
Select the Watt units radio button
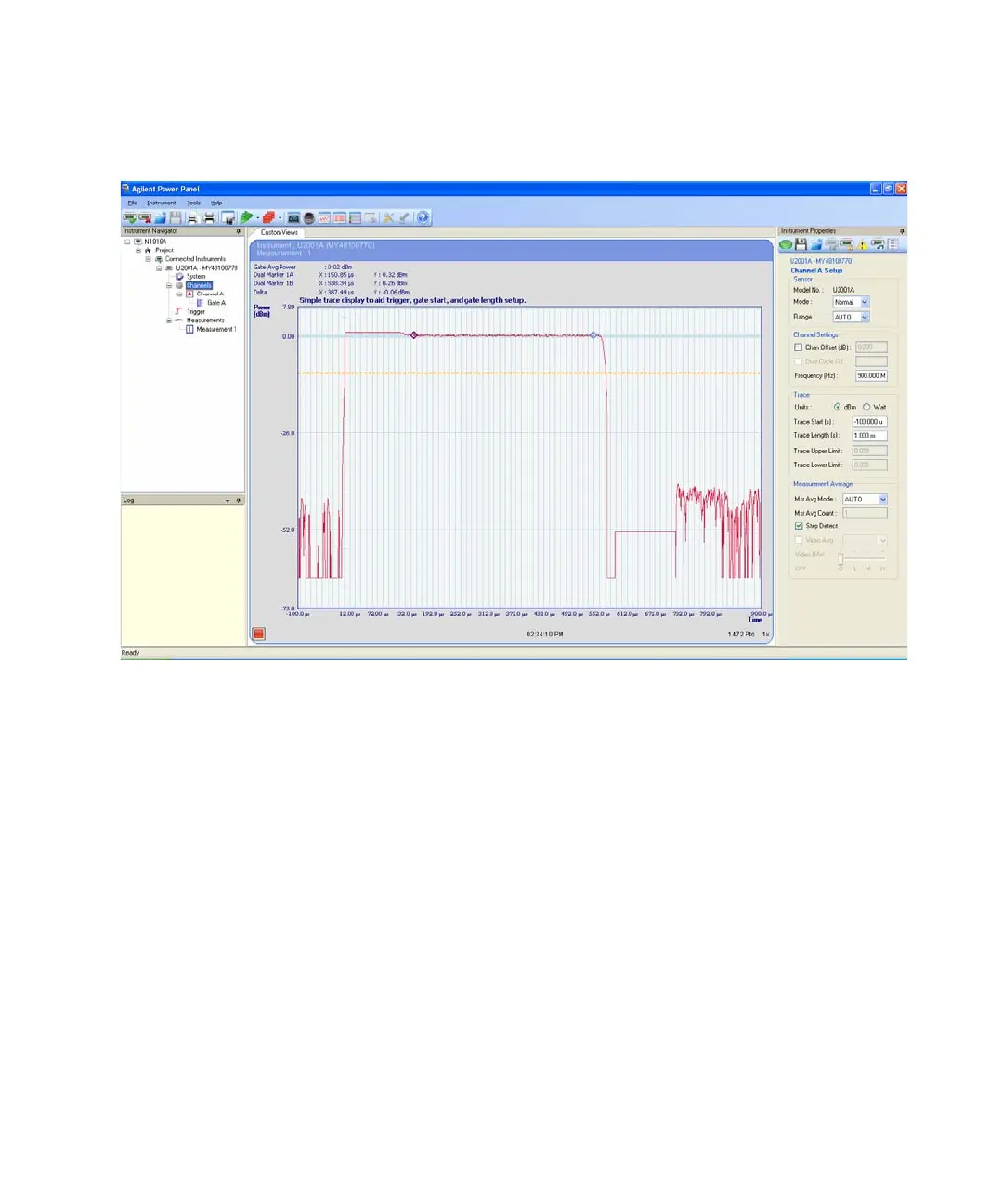click(866, 407)
